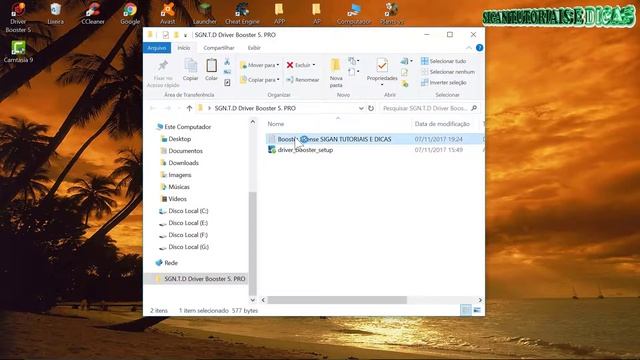Screen dimensions: 640x360
Task: Click Colar paste button in ribbon
Action: tap(211, 70)
